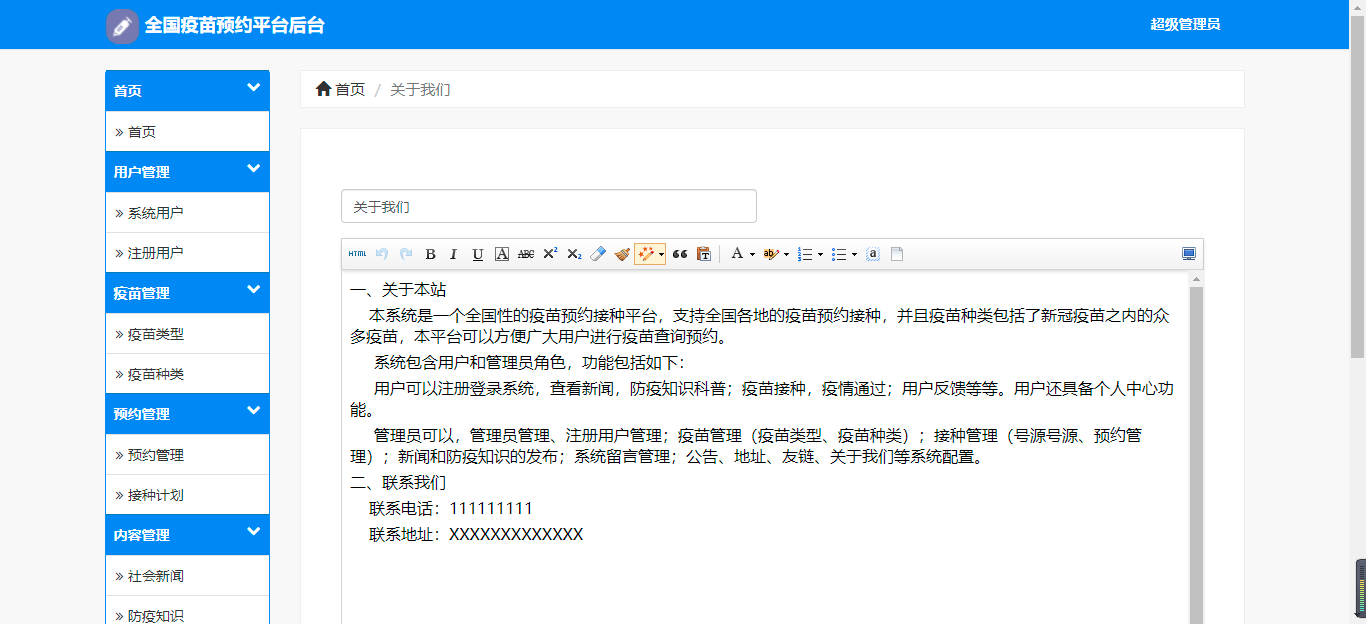
Task: Collapse the 用户管理 sidebar section
Action: click(253, 169)
